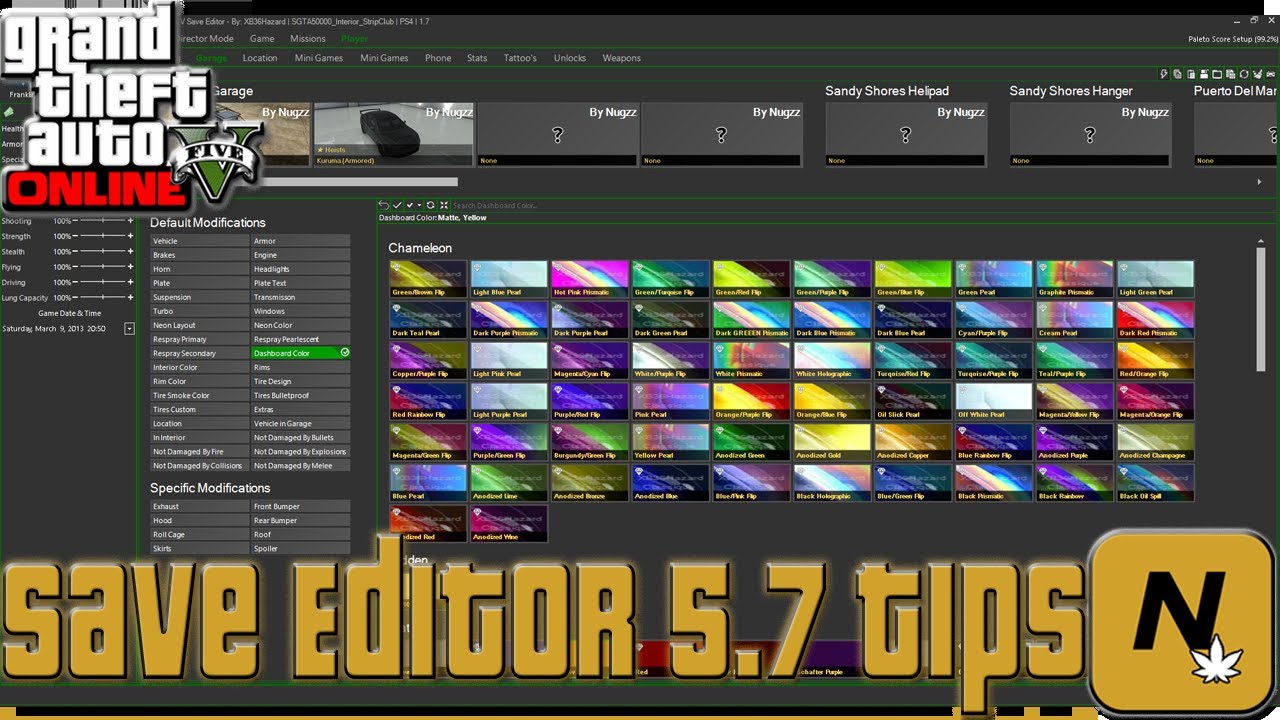
Task: Click the Tires Bulletproof option
Action: coord(301,395)
